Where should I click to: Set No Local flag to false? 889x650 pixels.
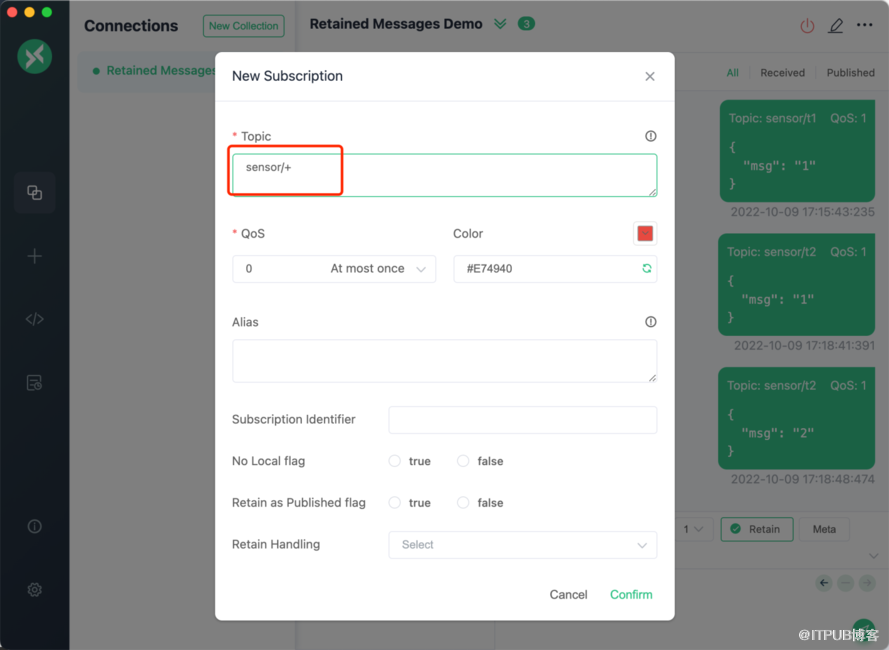click(463, 461)
